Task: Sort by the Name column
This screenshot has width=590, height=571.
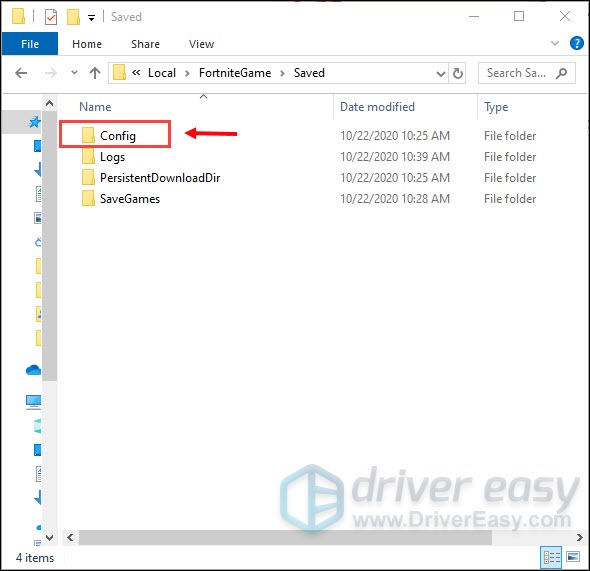Action: click(95, 107)
